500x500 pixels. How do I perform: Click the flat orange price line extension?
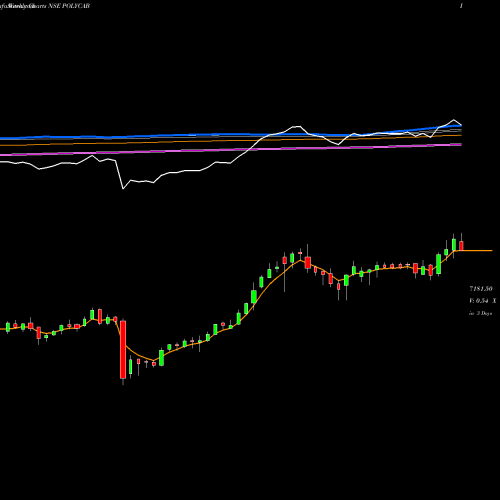477,250
